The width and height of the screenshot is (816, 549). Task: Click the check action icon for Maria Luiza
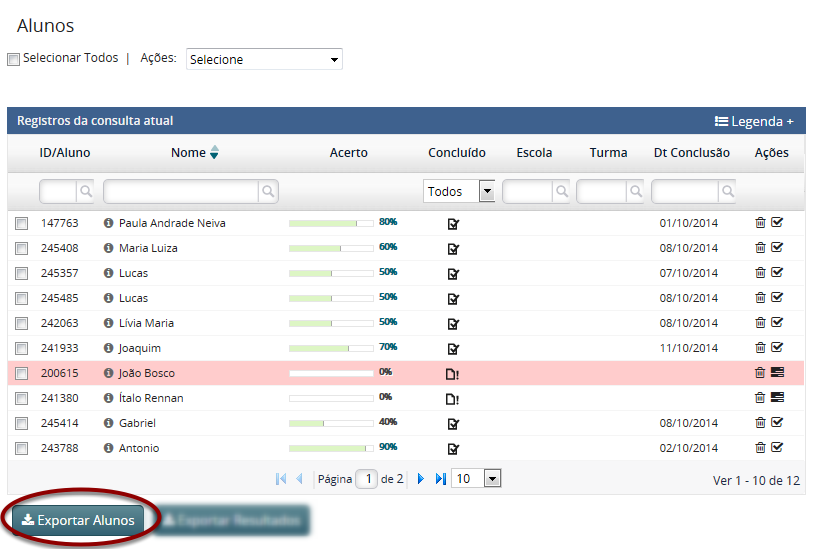pyautogui.click(x=777, y=248)
